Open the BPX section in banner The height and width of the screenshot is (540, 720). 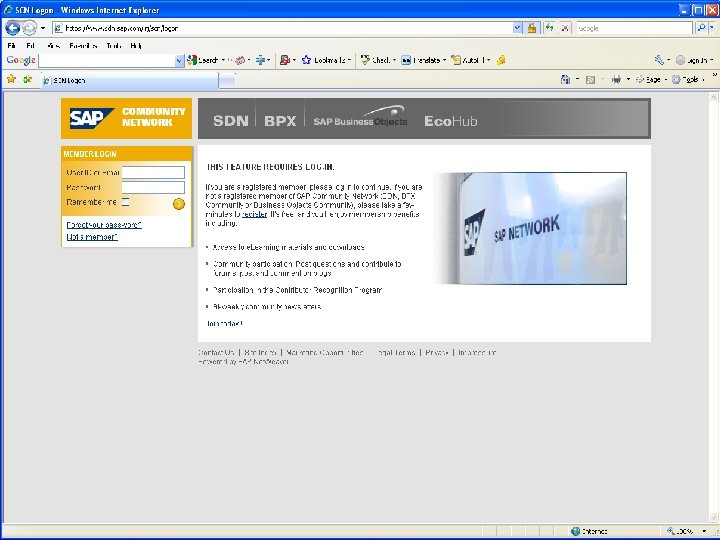pyautogui.click(x=280, y=121)
